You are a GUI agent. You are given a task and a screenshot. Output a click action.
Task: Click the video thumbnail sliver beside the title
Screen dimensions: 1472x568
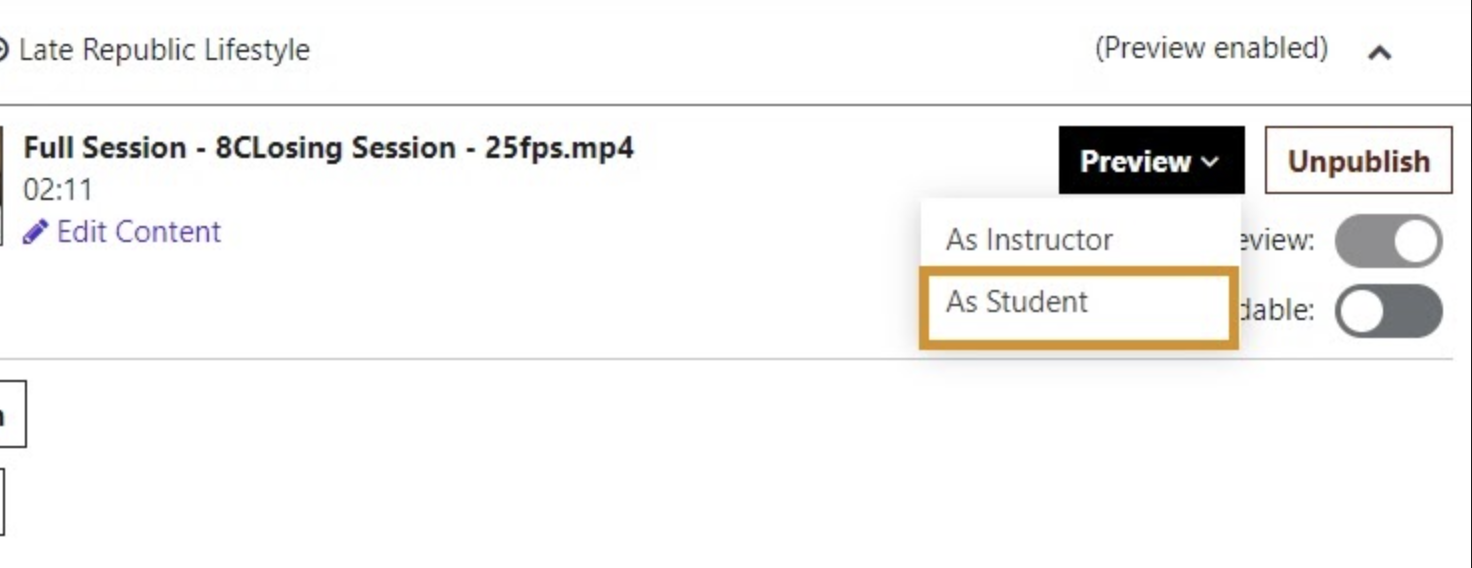[2, 185]
